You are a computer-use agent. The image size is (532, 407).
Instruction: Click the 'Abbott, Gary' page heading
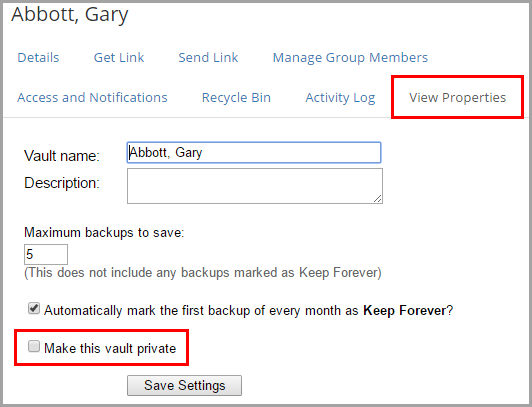[70, 15]
